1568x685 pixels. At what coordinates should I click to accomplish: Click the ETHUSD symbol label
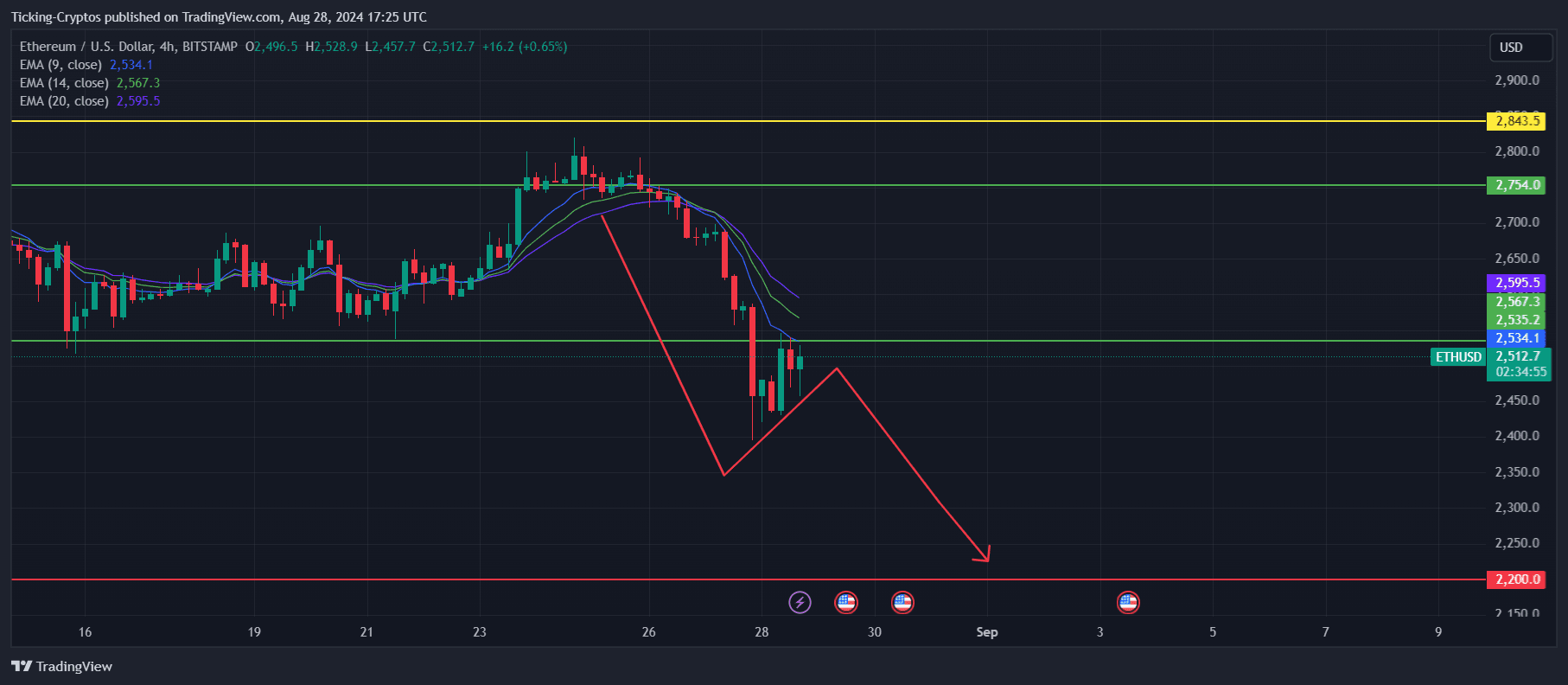click(1458, 357)
